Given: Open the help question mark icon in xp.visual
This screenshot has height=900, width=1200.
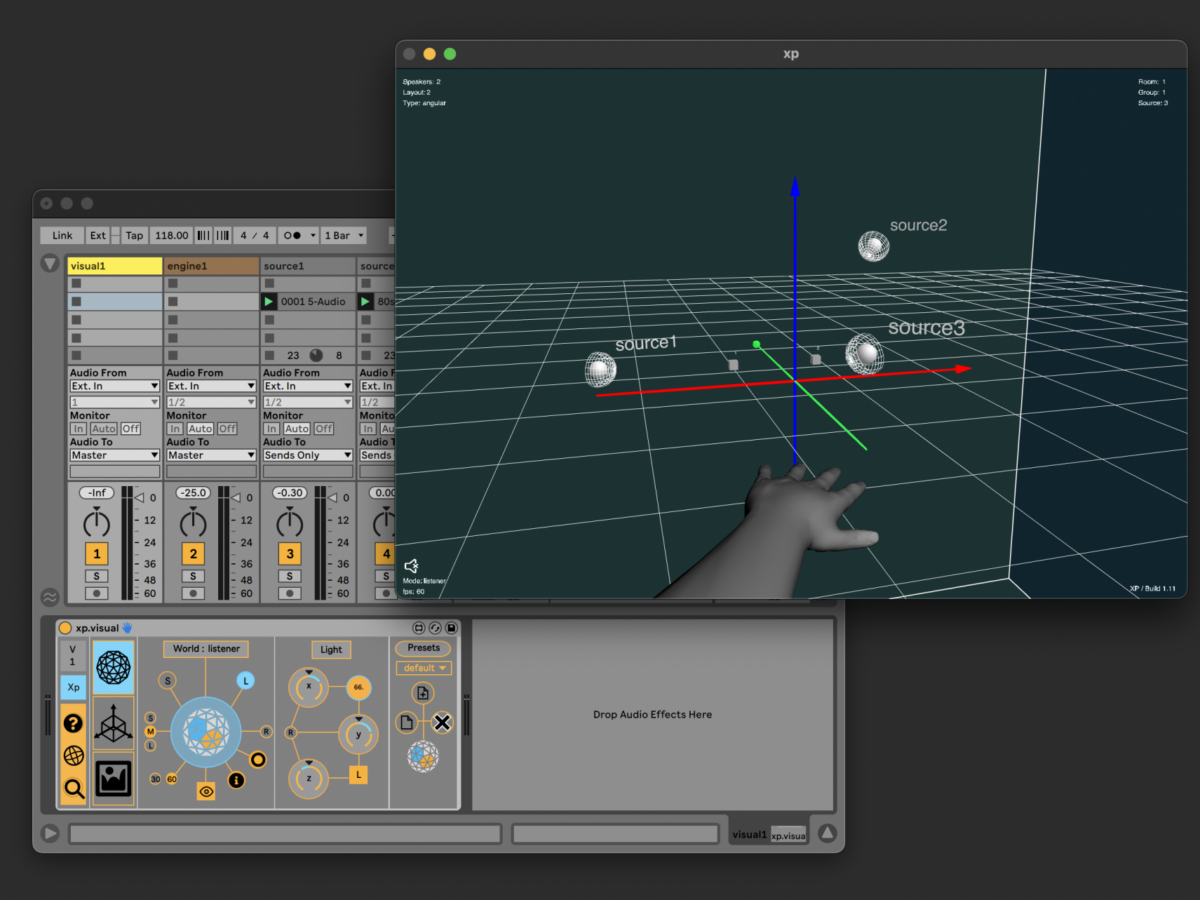Looking at the screenshot, I should pos(73,723).
